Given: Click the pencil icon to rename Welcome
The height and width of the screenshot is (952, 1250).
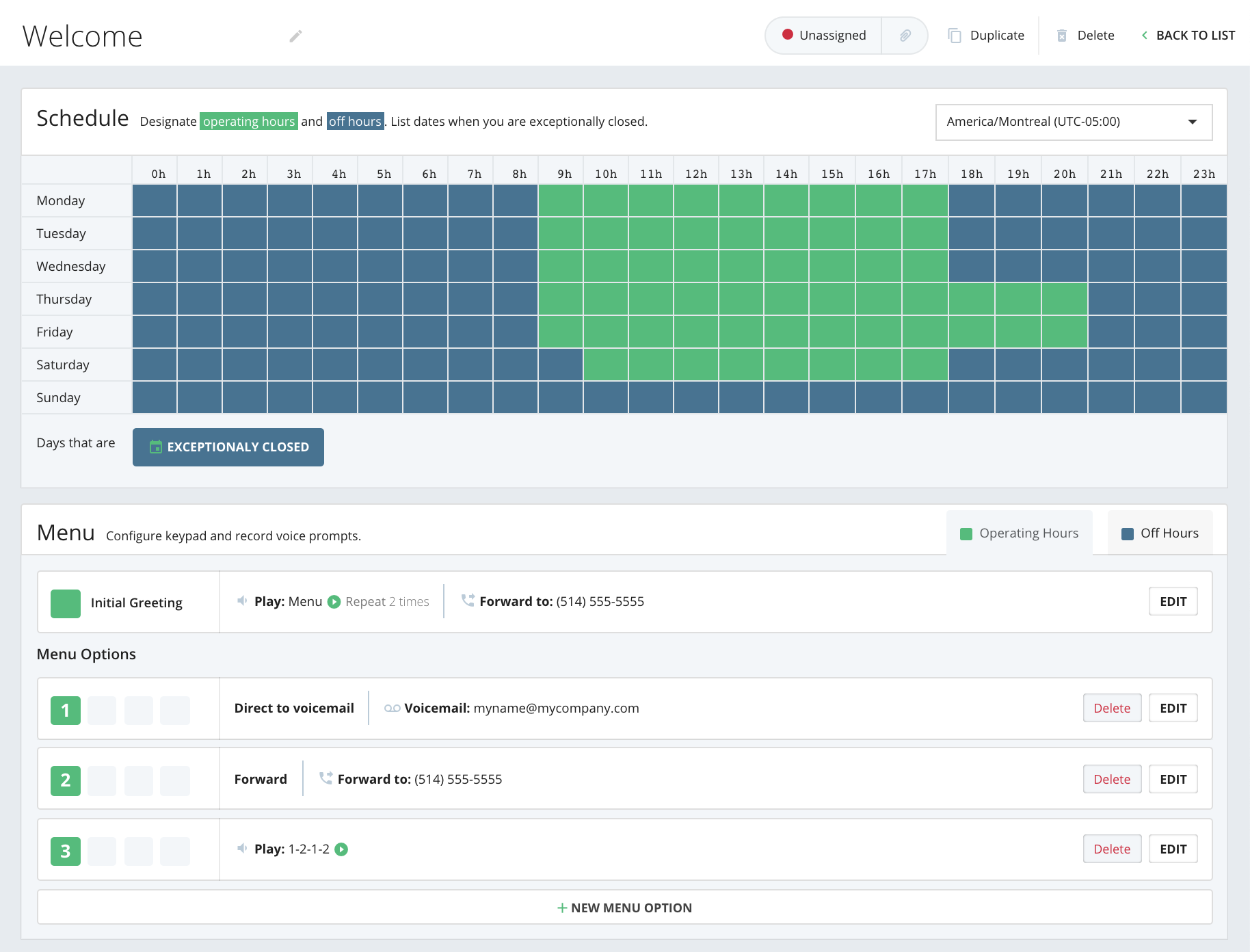Looking at the screenshot, I should click(295, 36).
